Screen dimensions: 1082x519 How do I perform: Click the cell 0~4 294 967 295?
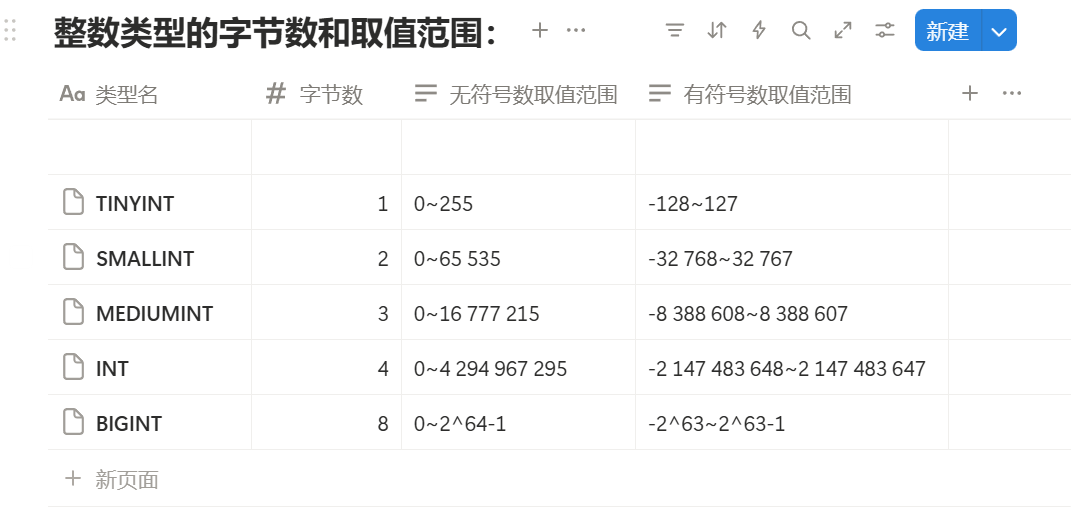coord(518,367)
